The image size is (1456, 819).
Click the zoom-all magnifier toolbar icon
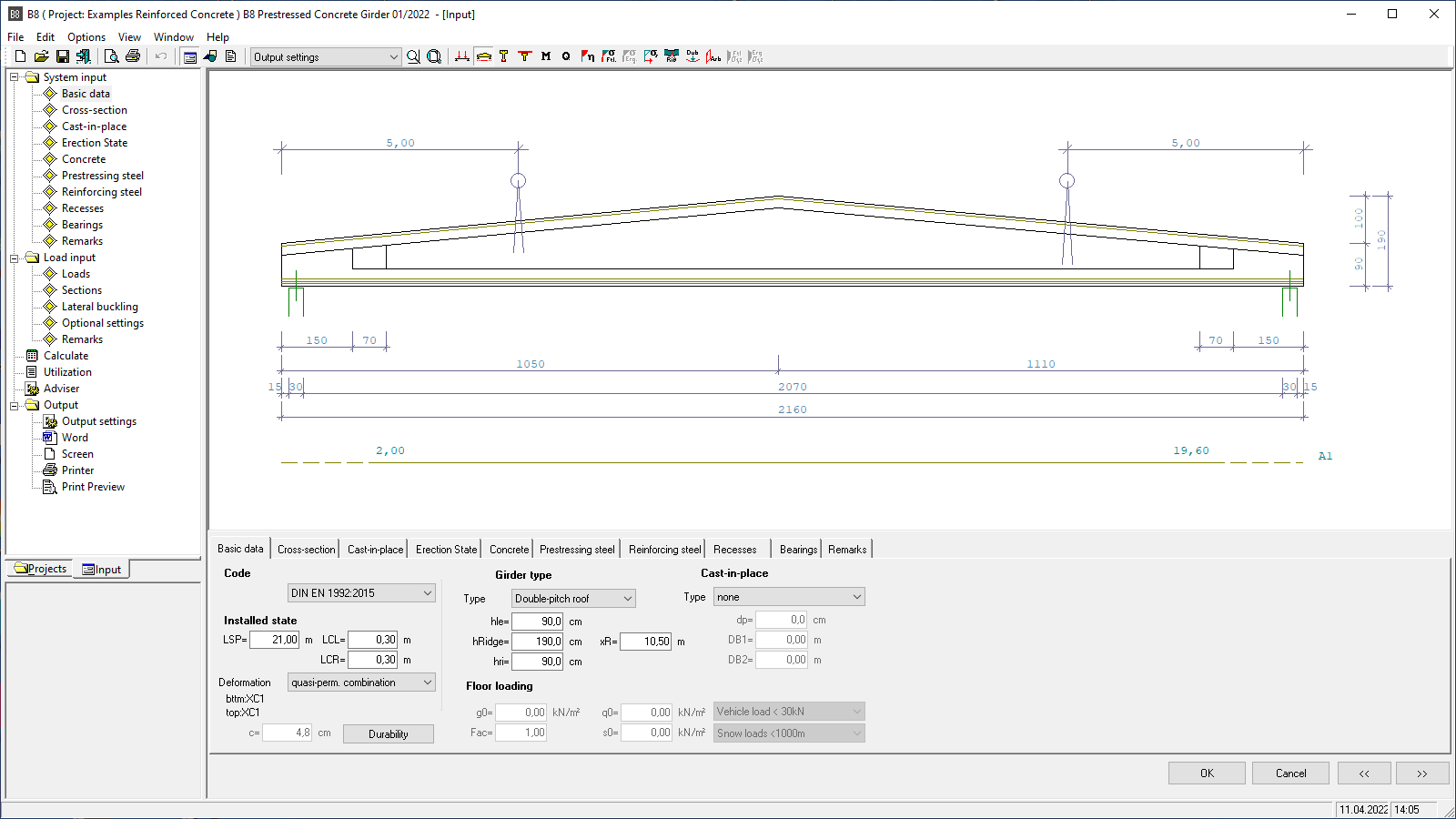[434, 56]
